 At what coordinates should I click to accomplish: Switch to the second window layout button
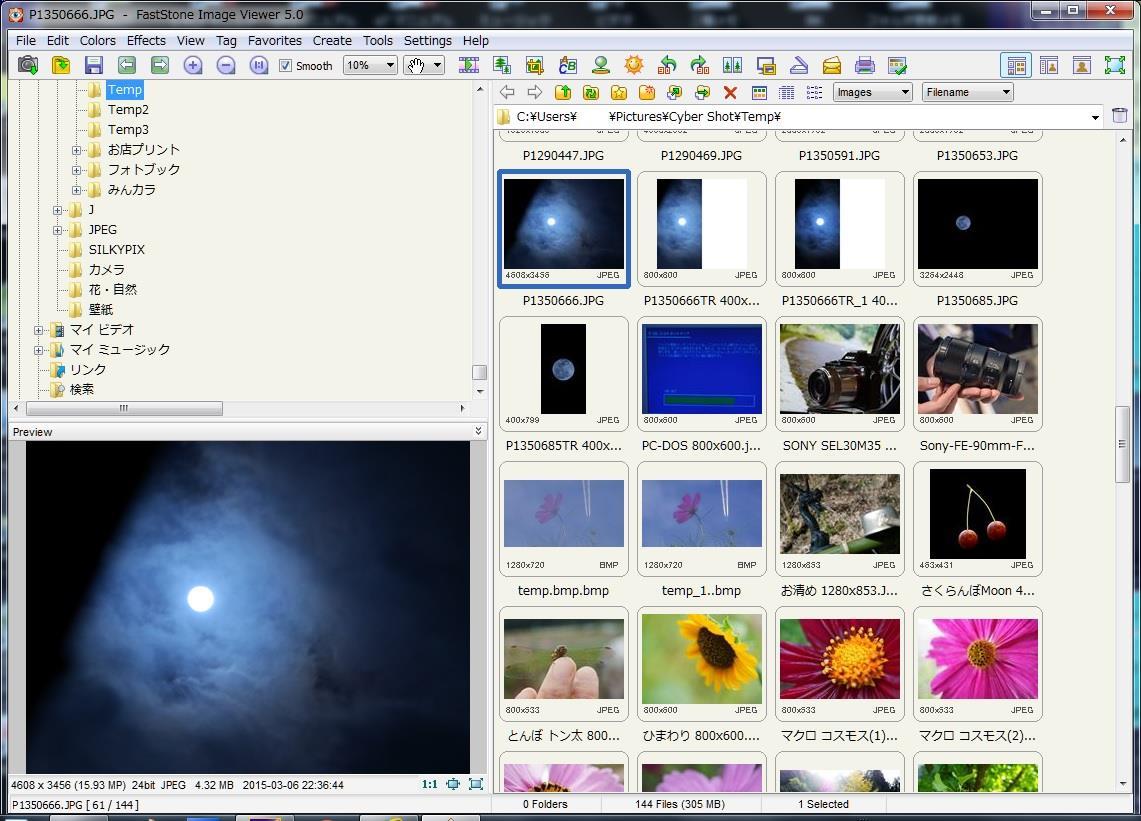[1049, 66]
